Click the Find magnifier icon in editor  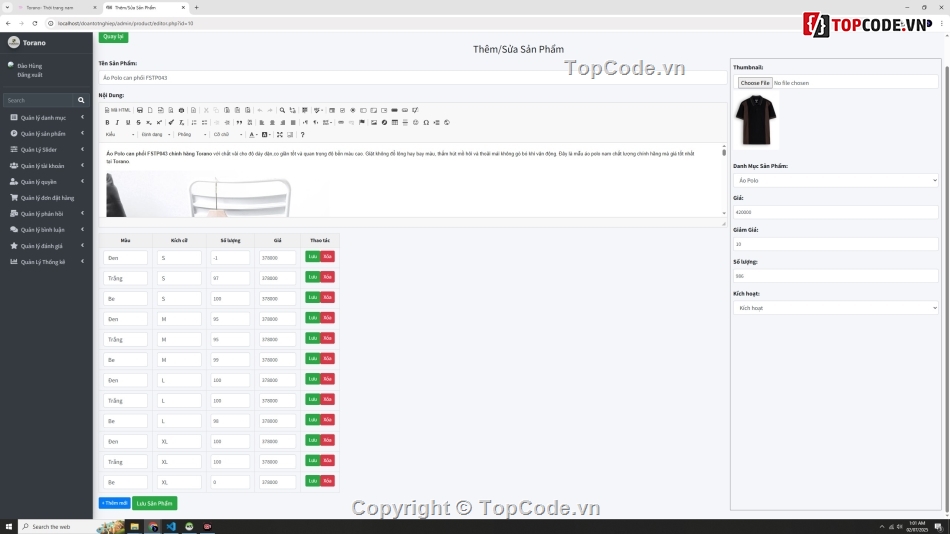[282, 110]
